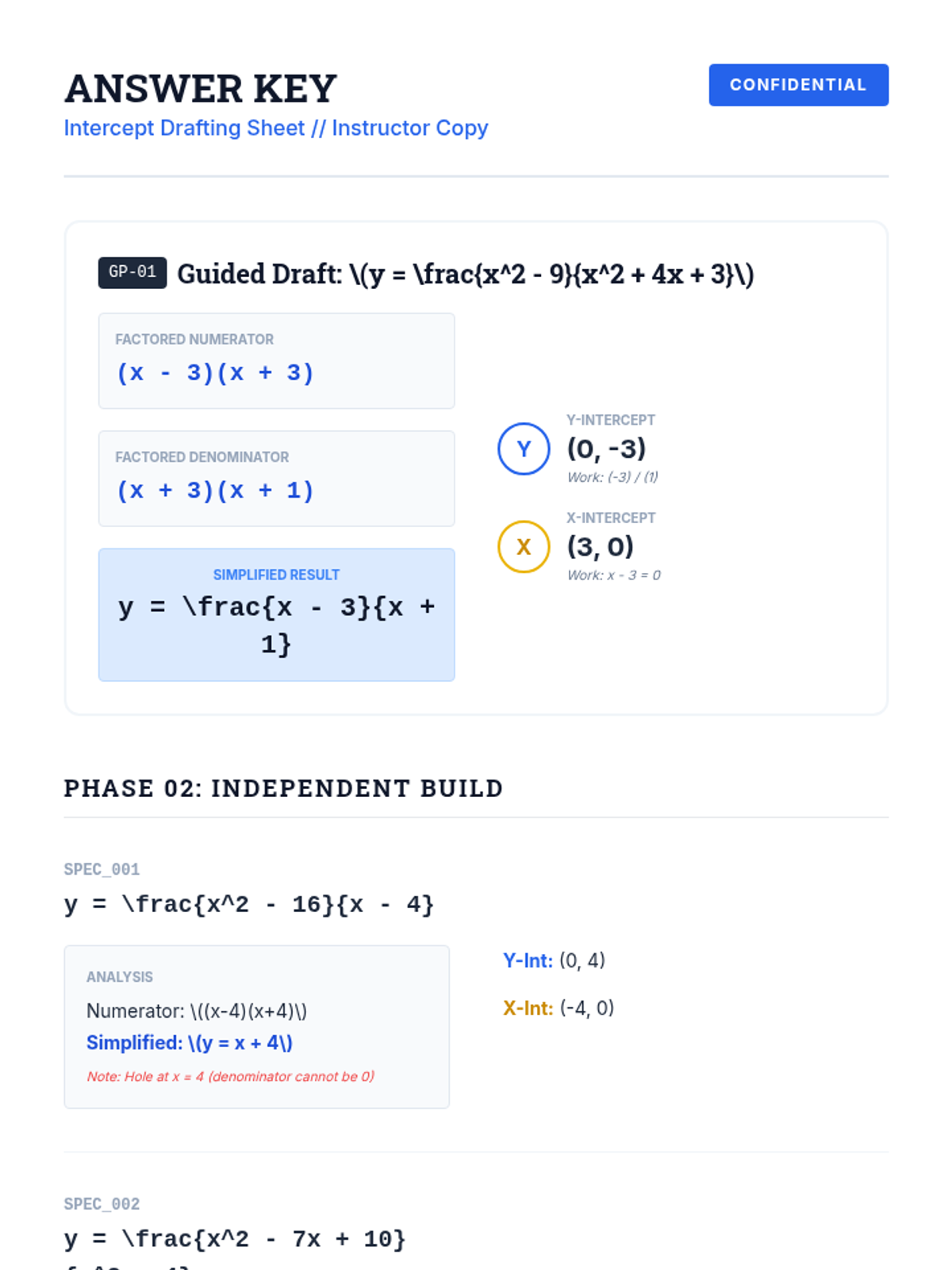Click the y-intercept value (0, -3)
Image resolution: width=952 pixels, height=1270 pixels.
coord(606,449)
